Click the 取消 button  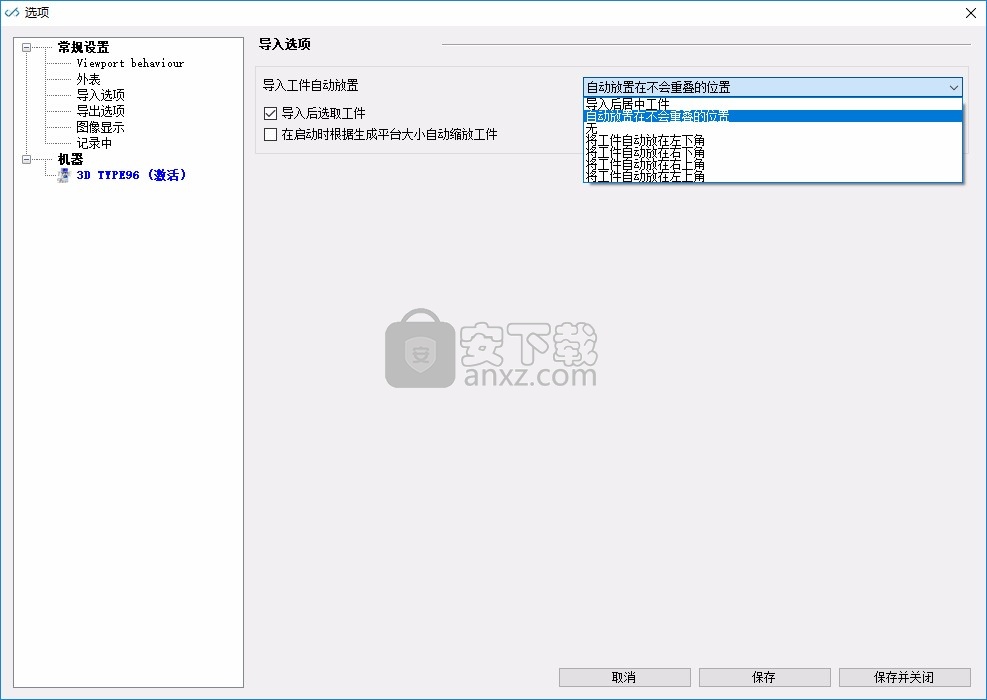pyautogui.click(x=624, y=677)
